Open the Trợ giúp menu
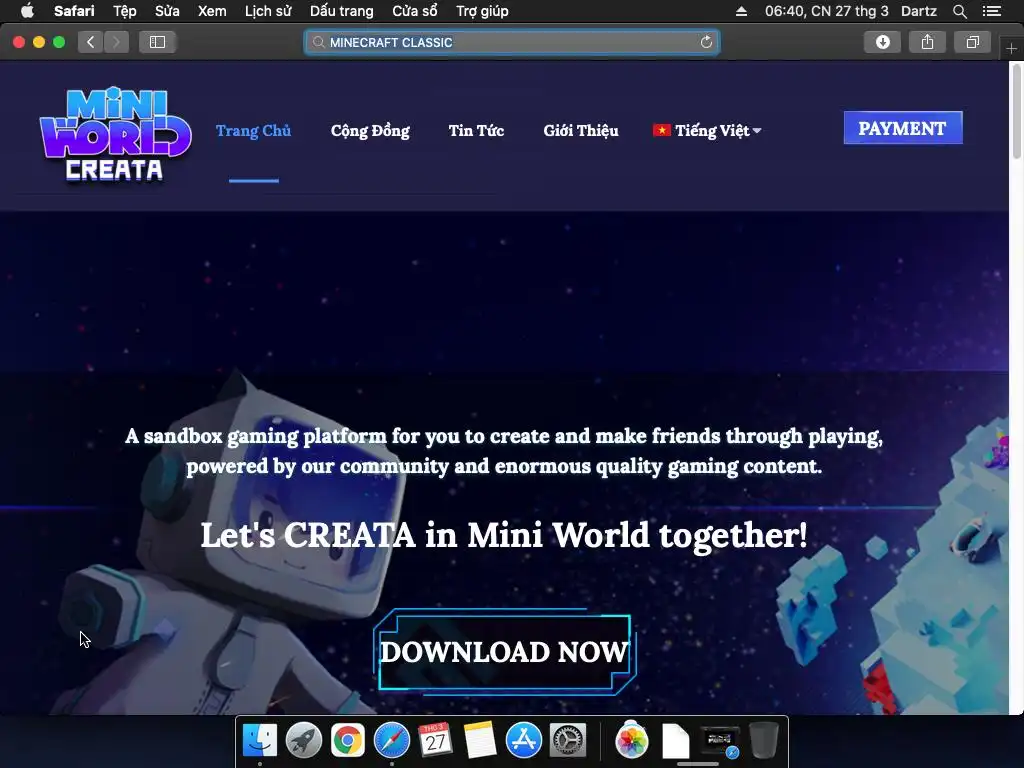 pyautogui.click(x=482, y=11)
